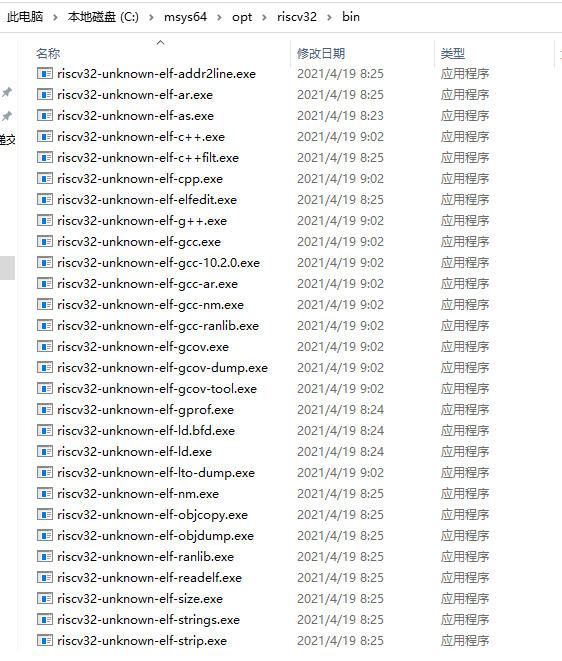Viewport: 562px width, 661px height.
Task: Select the objdump.exe file icon
Action: [x=45, y=535]
